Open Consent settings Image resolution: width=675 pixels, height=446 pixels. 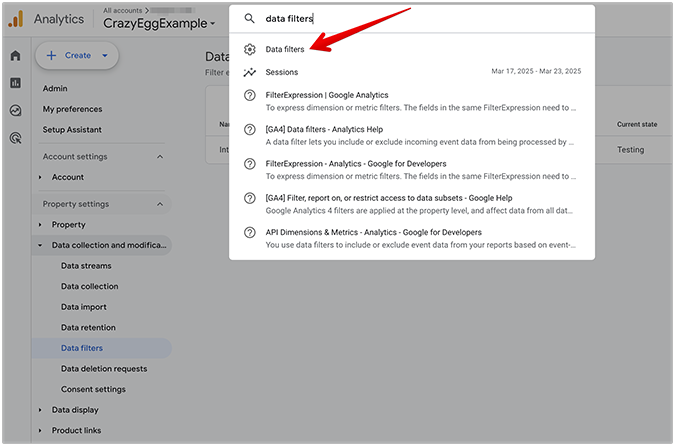pos(93,390)
